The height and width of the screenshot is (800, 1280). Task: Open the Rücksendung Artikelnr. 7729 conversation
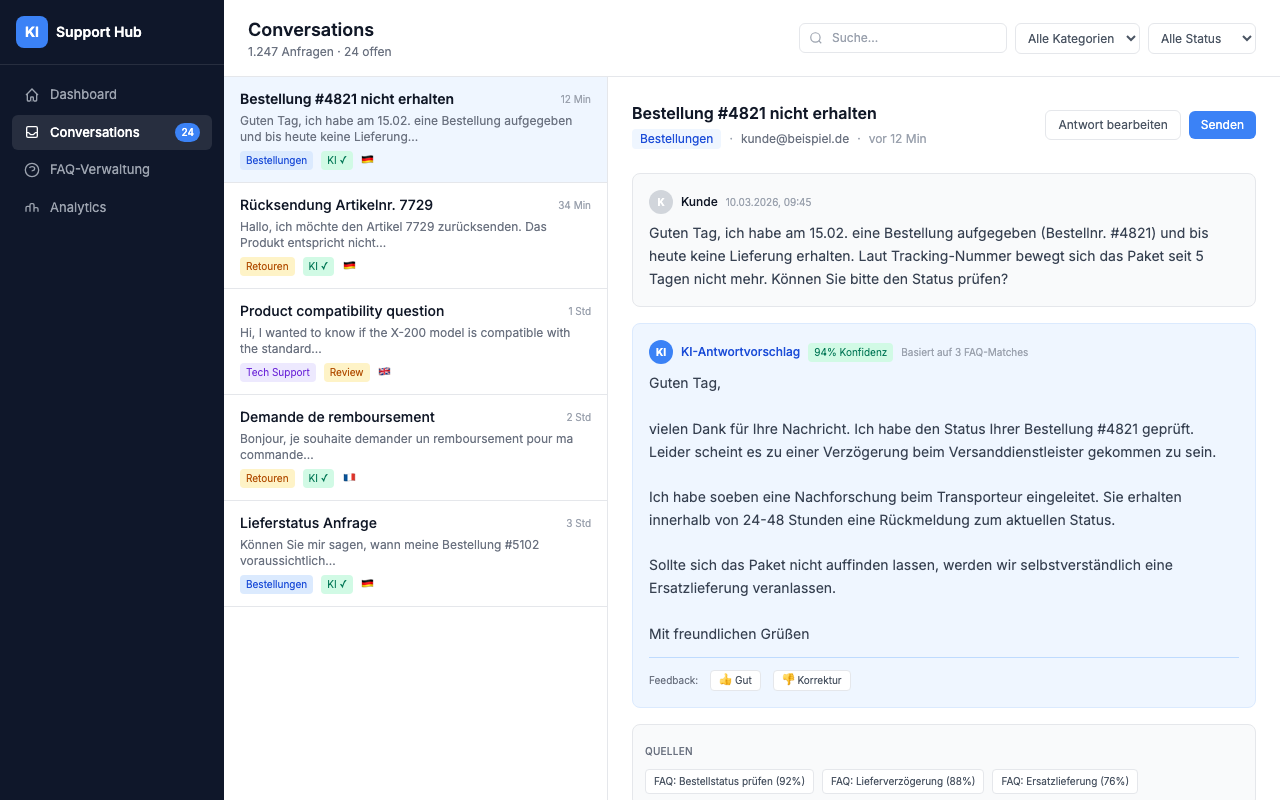(416, 235)
